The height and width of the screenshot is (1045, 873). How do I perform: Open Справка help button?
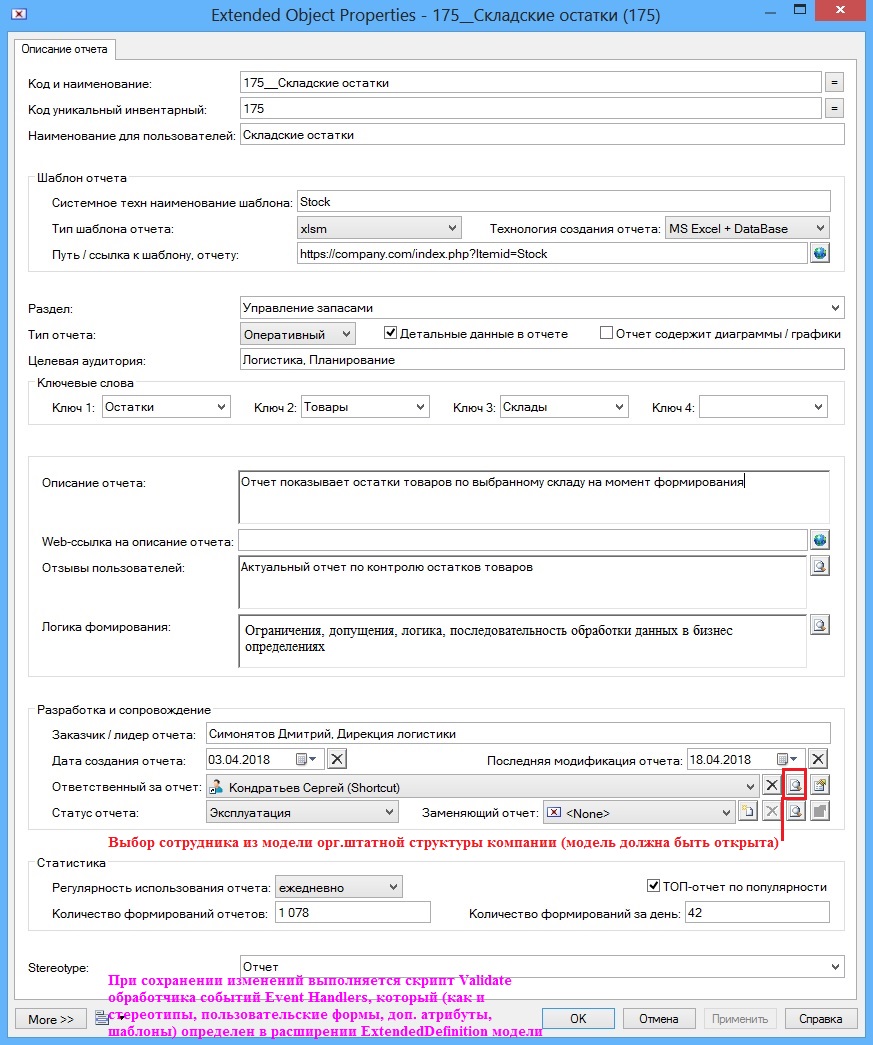[820, 1018]
